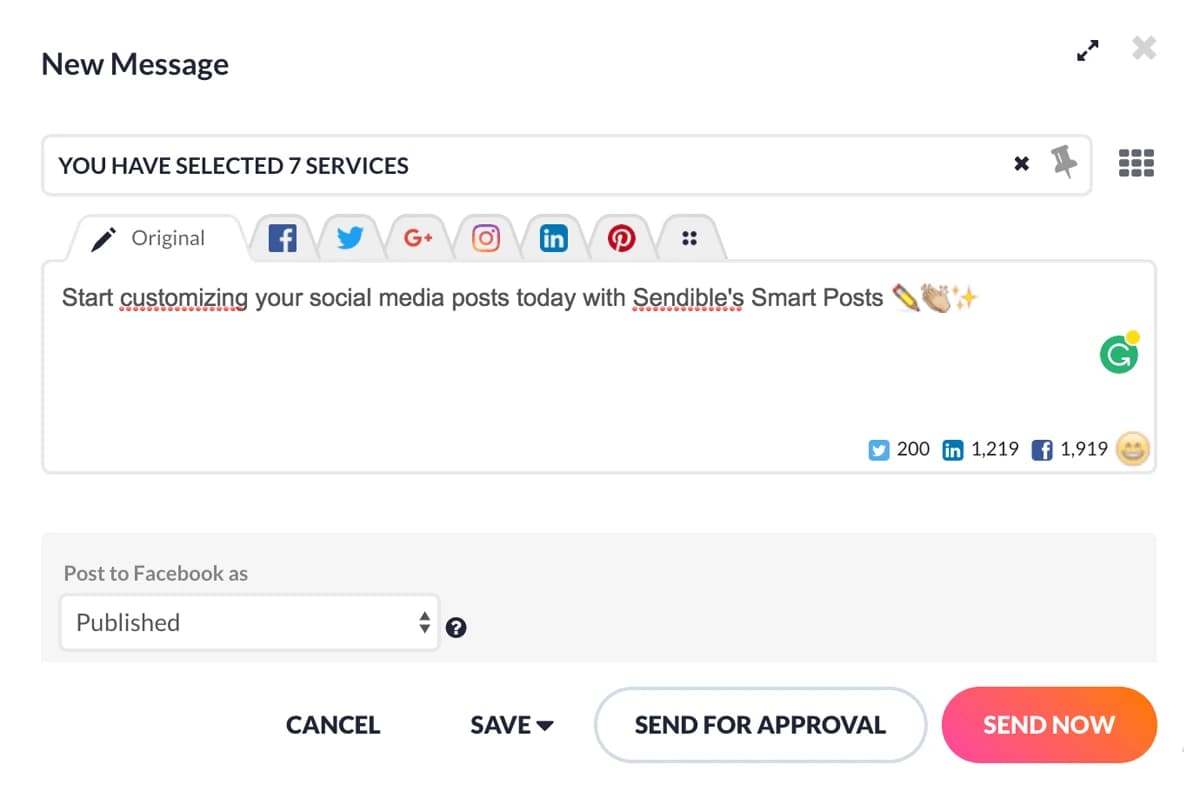This screenshot has height=791, width=1200.
Task: Open the emoji picker smiley face
Action: pos(1133,449)
